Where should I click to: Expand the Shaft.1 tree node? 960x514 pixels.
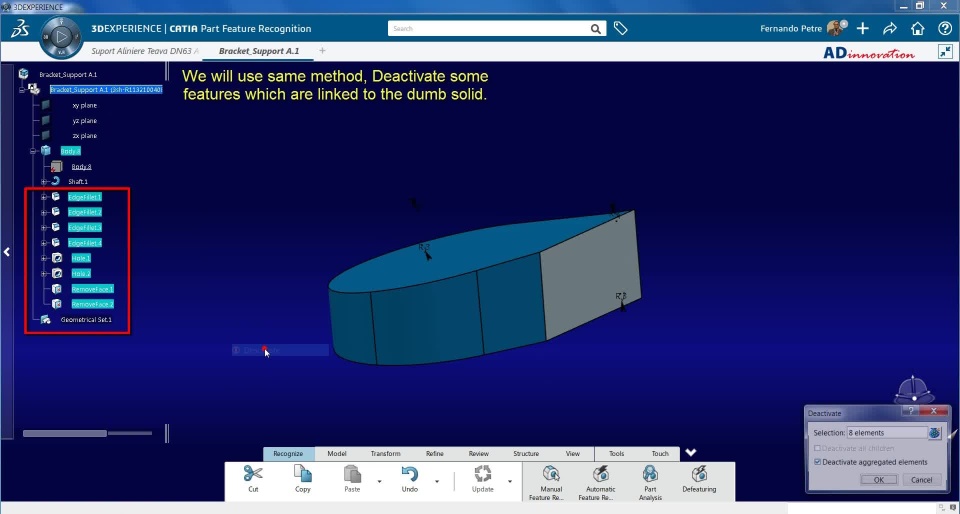43,182
